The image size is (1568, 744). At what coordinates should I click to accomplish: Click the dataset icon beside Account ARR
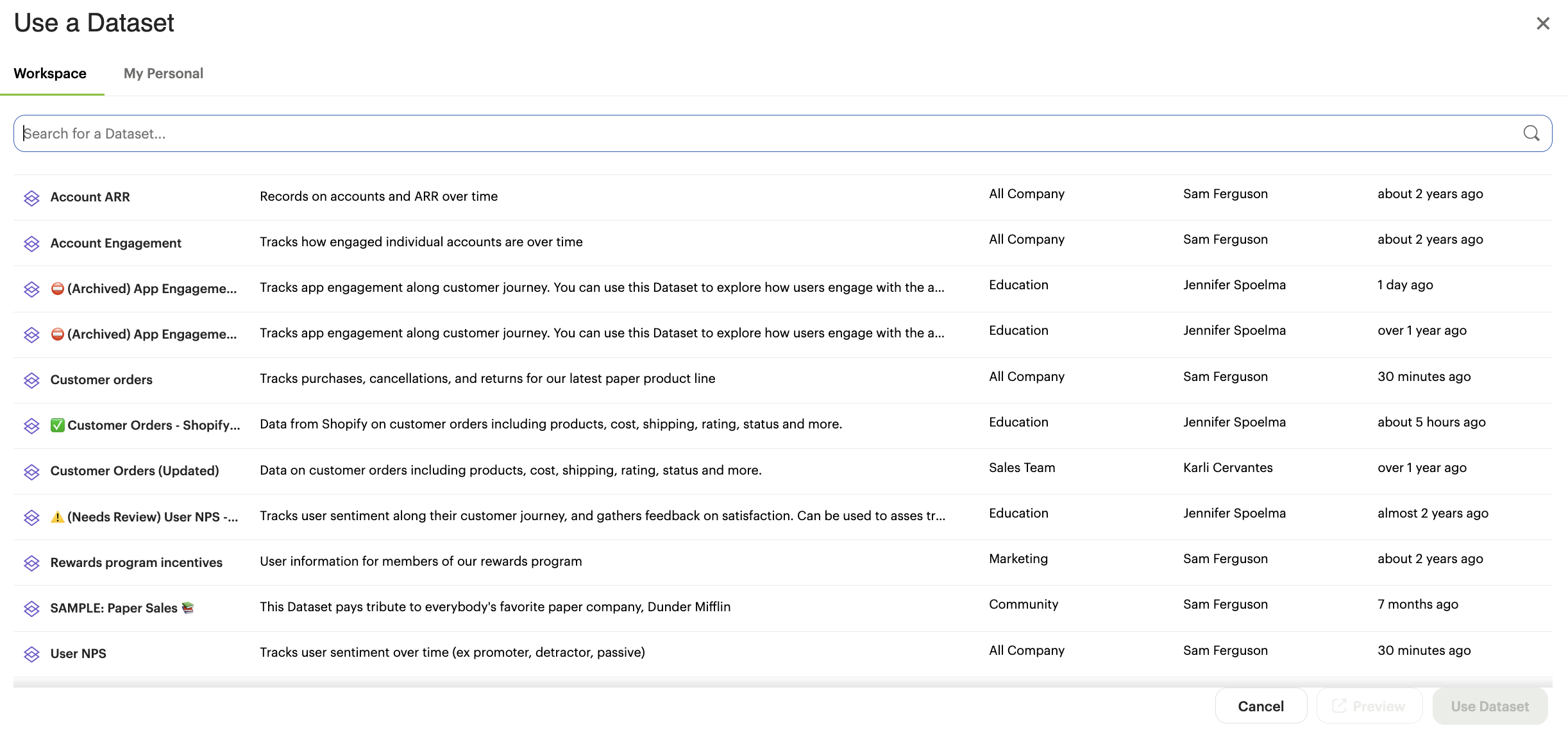coord(31,198)
